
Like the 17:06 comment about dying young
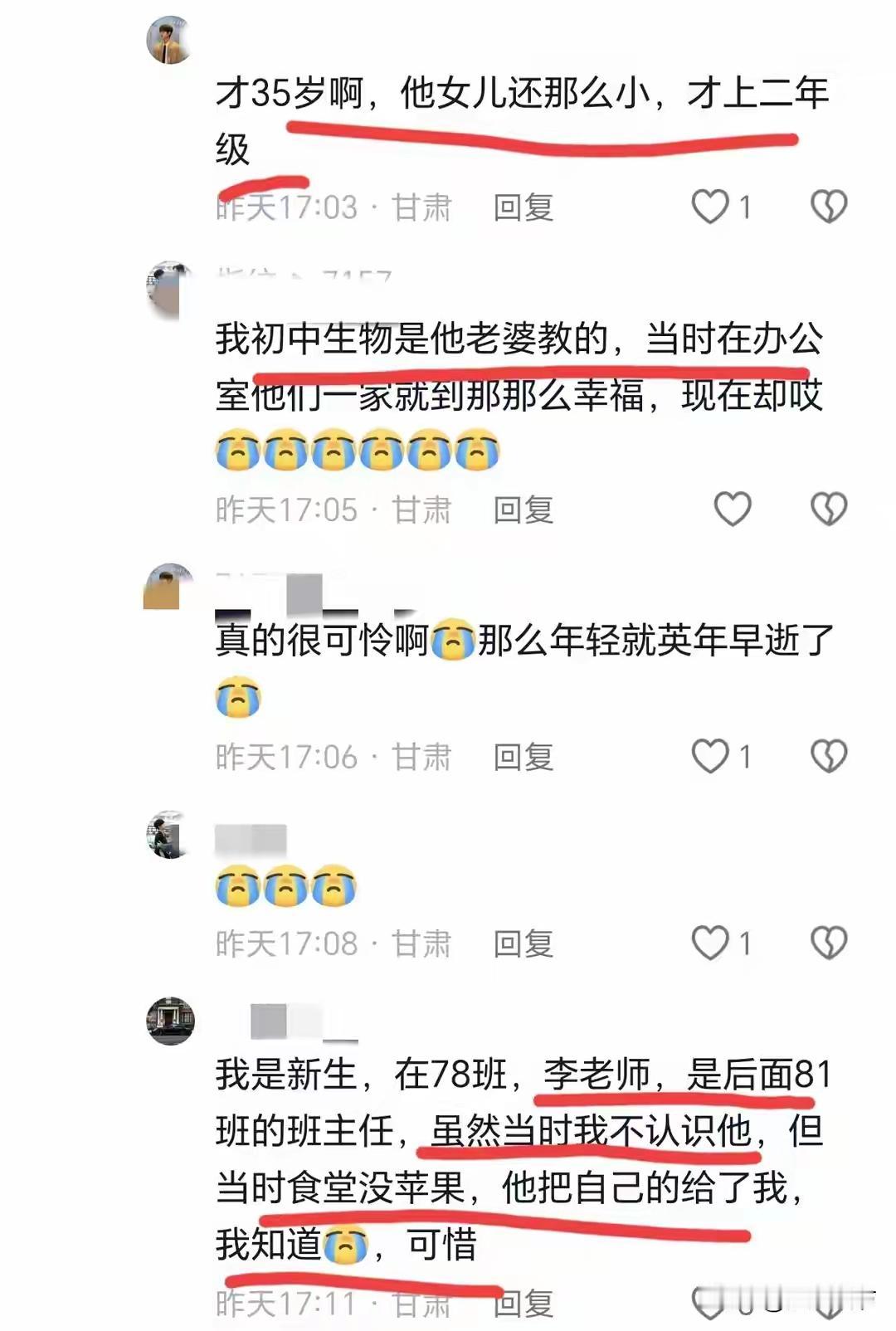pos(710,756)
